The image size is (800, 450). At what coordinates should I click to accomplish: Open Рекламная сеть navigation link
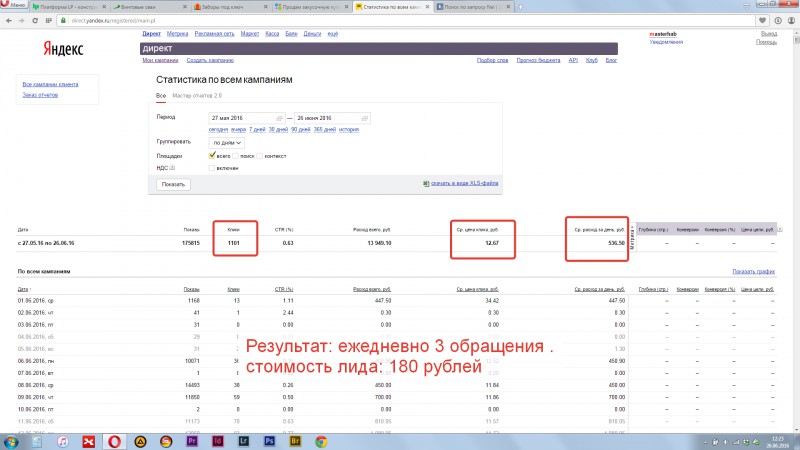(x=214, y=34)
